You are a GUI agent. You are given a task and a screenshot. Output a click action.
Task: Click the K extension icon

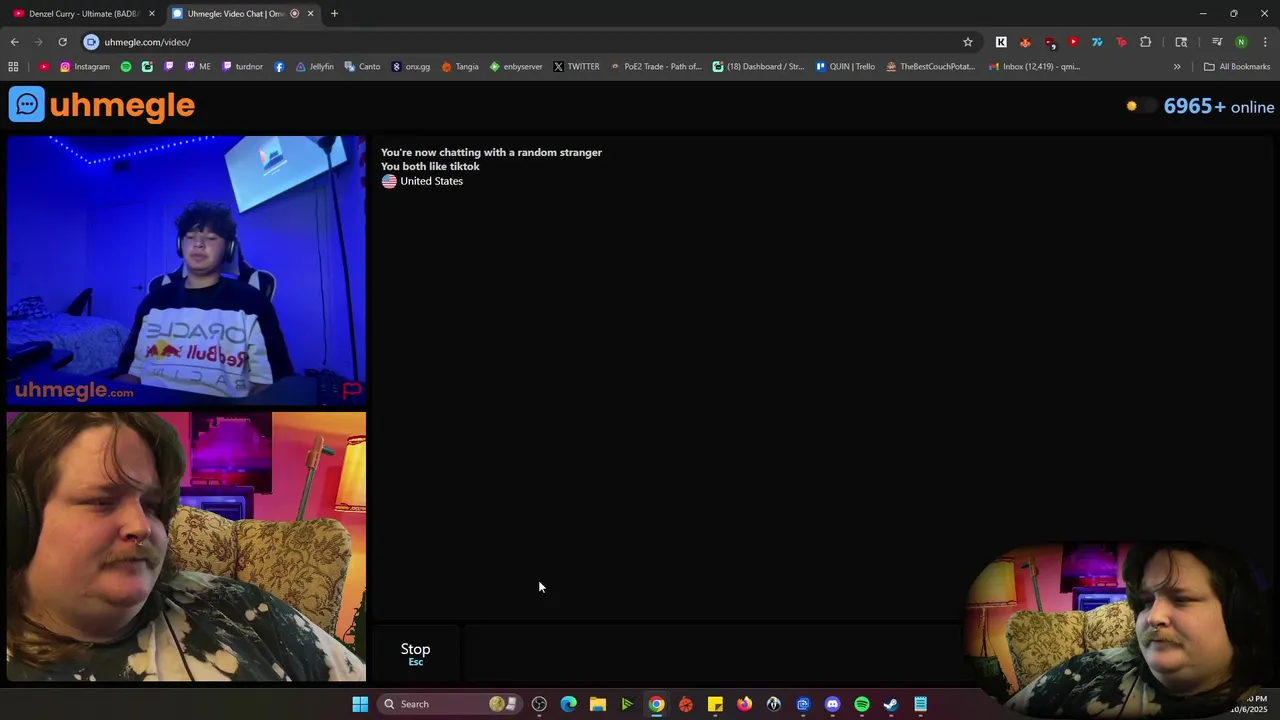[x=1001, y=42]
